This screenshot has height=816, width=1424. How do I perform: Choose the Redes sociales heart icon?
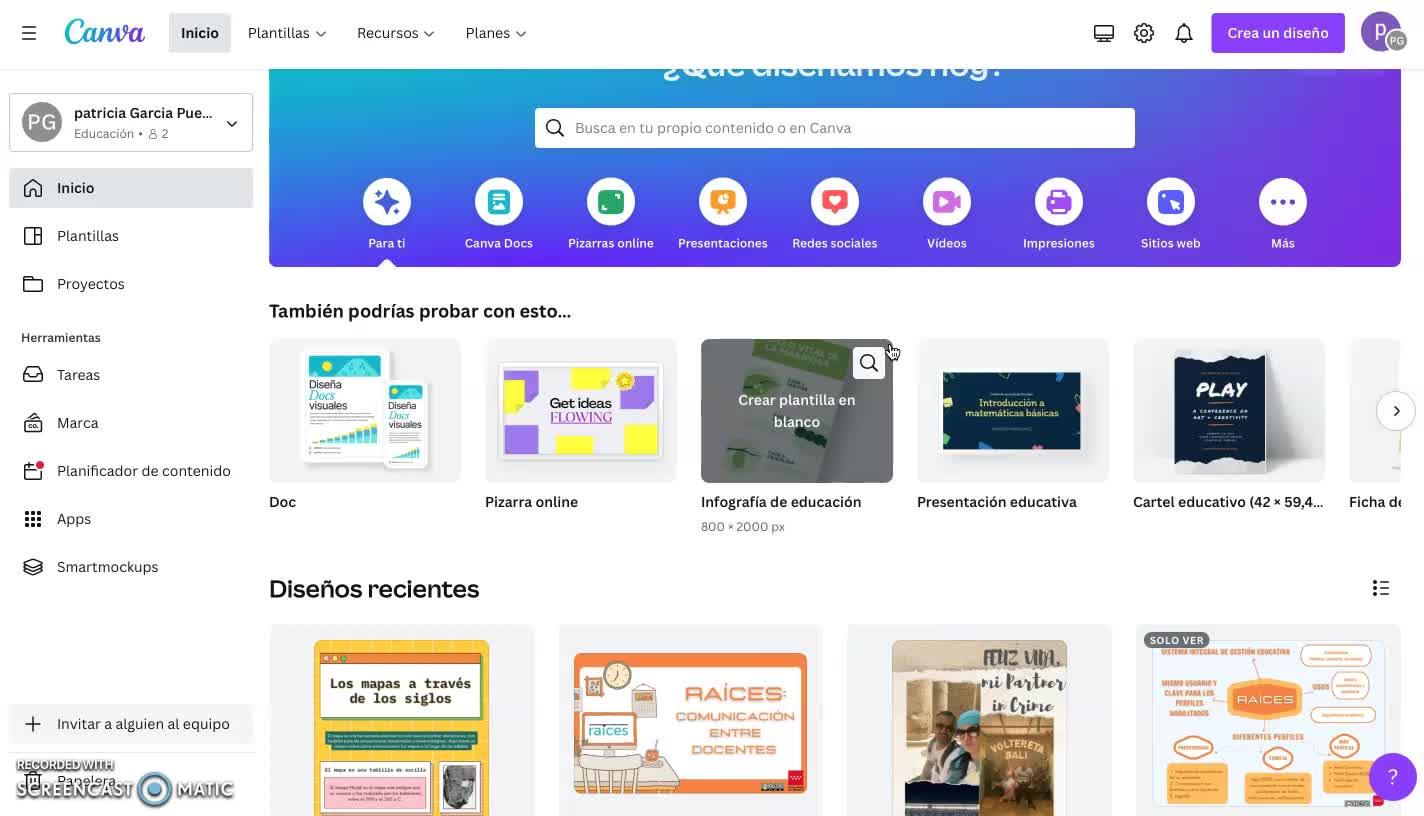[x=835, y=202]
